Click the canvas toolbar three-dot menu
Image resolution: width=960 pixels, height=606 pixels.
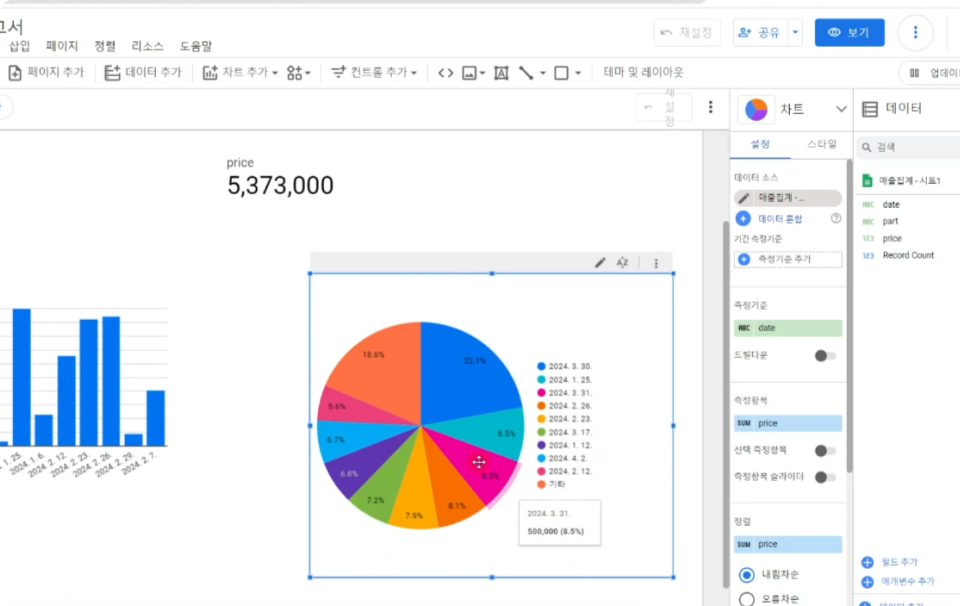click(710, 107)
